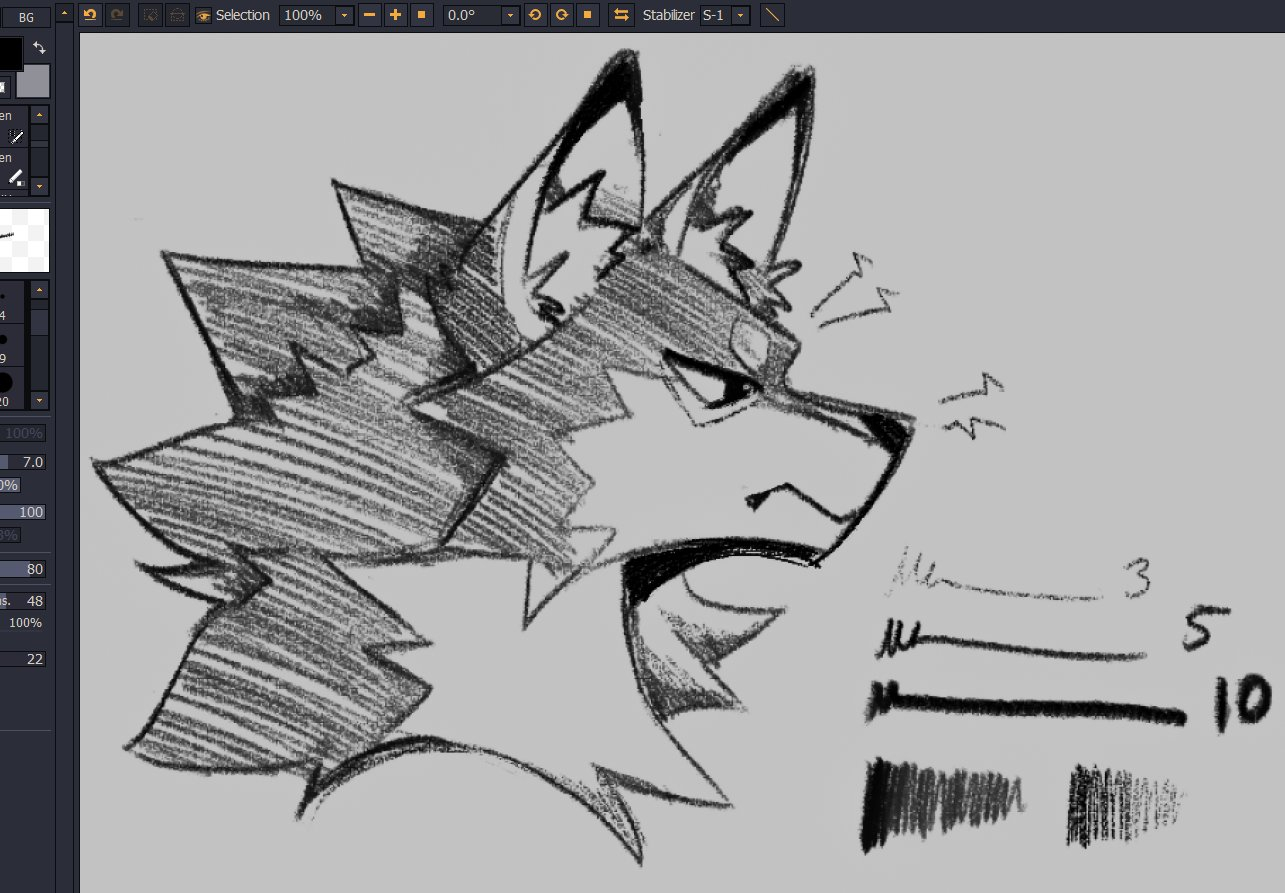The image size is (1285, 893).
Task: Click the brush size slider showing 7.0
Action: pos(24,461)
